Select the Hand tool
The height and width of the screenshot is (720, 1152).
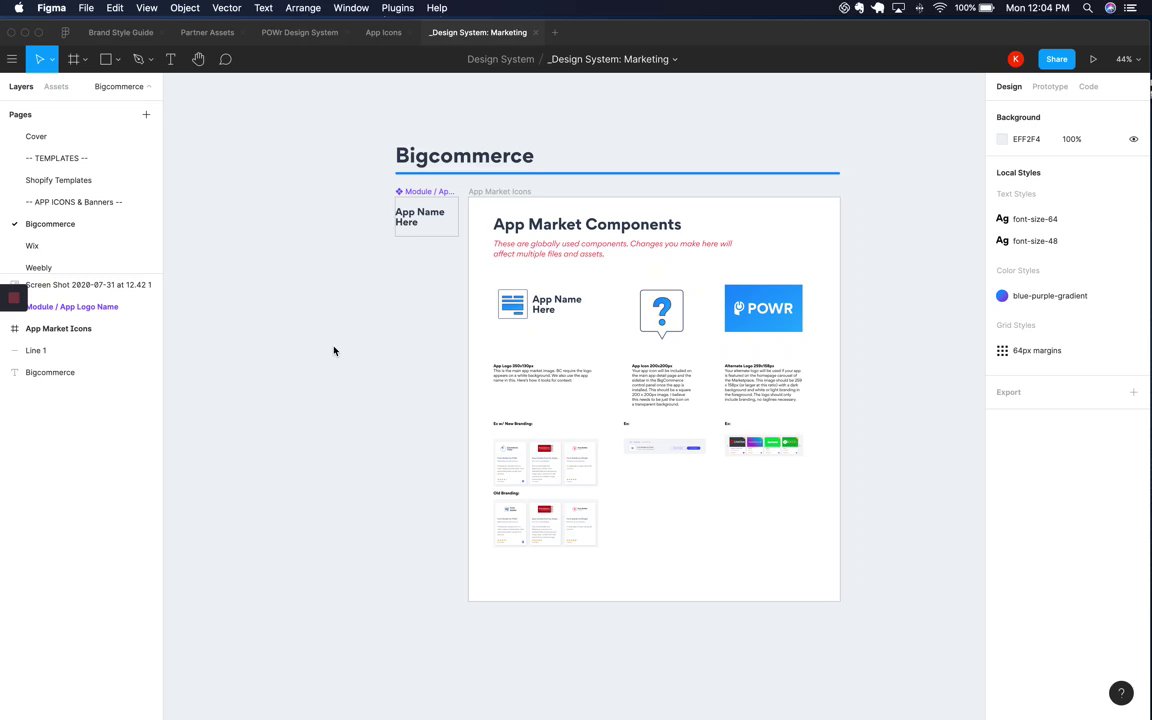[198, 60]
